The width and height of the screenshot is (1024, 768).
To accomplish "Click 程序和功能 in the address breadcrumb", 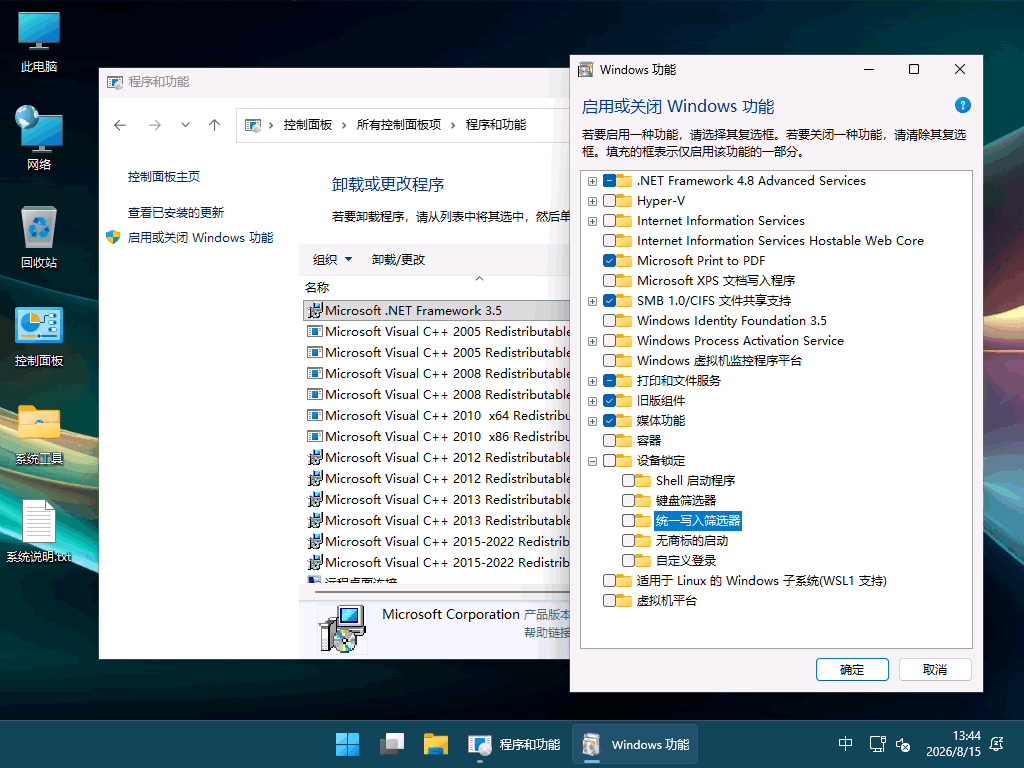I will tap(496, 125).
